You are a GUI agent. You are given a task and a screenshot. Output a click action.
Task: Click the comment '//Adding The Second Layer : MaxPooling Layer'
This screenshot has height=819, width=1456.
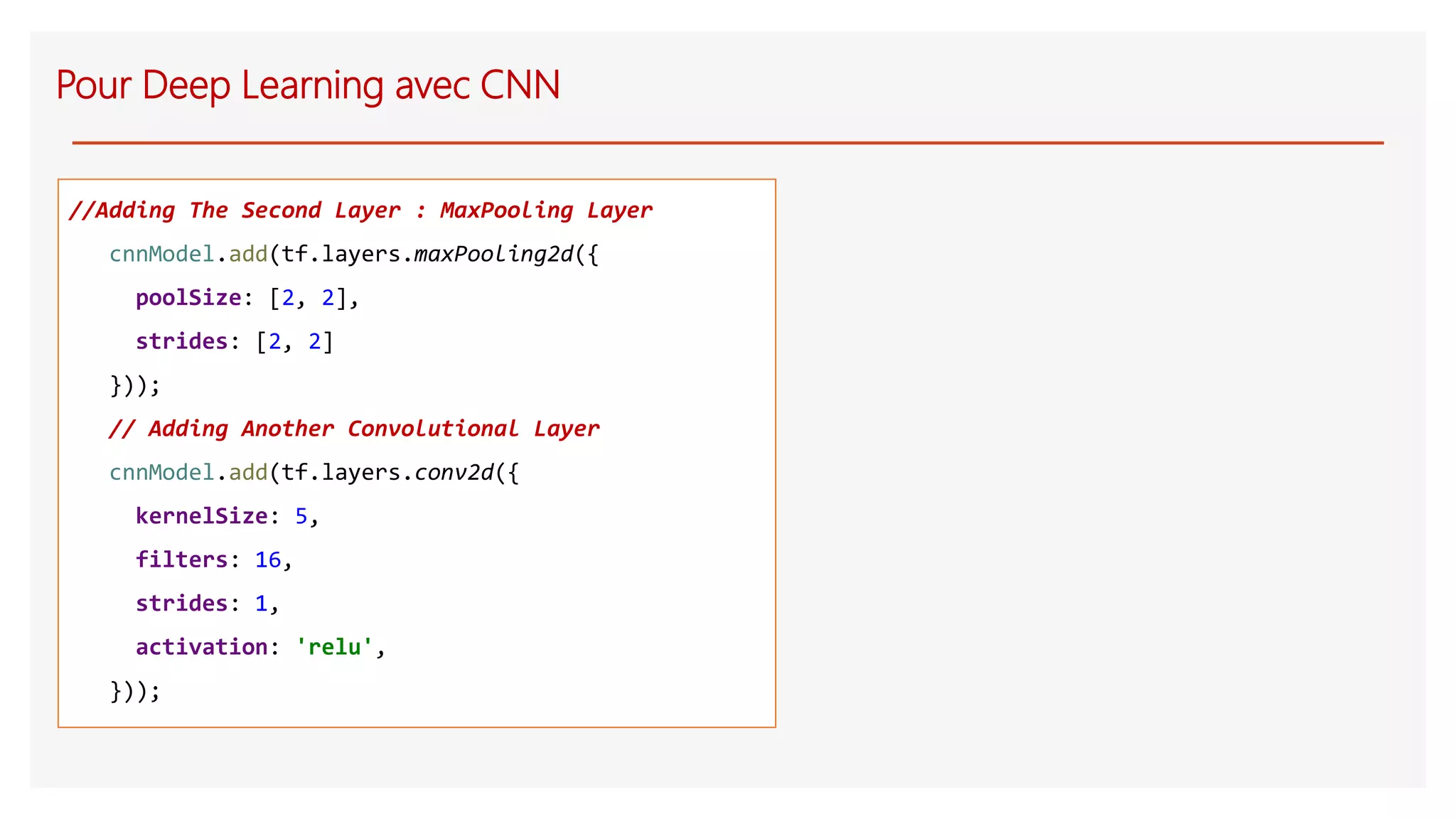pyautogui.click(x=360, y=210)
